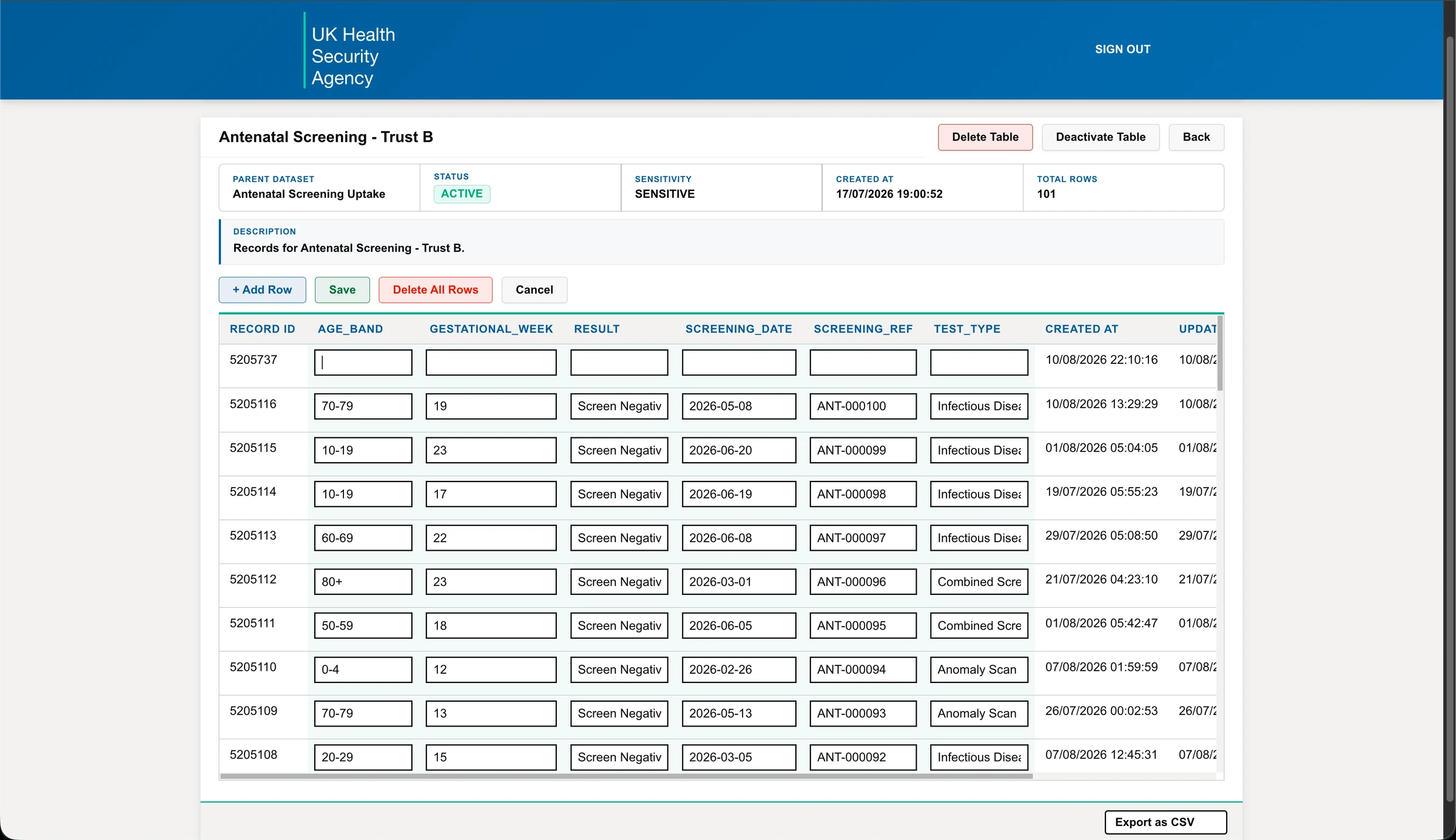Edit age band 70-79 in row 5205116
Viewport: 1456px width, 840px height.
(363, 406)
